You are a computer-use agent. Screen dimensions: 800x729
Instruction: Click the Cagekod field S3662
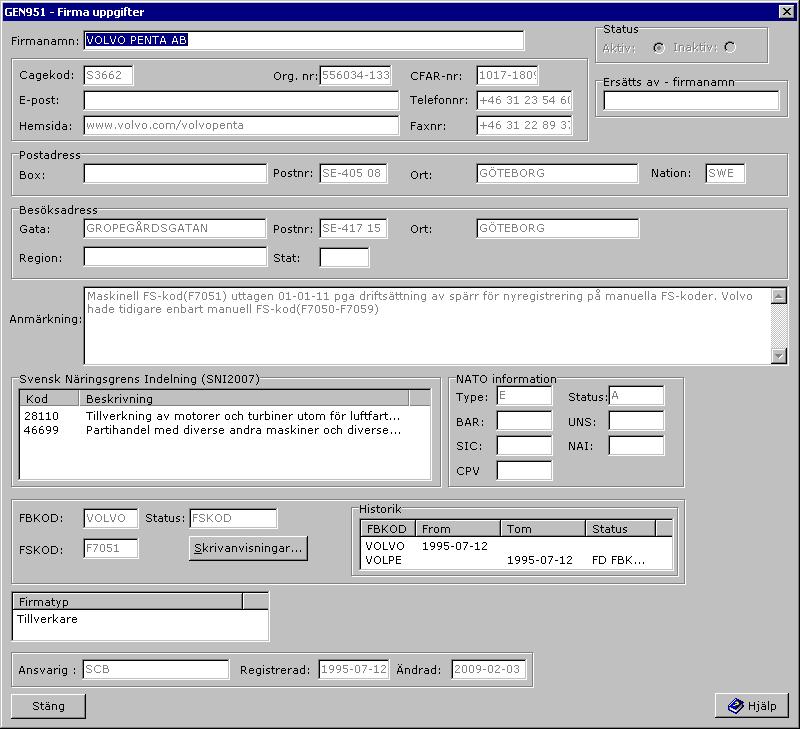pos(108,76)
